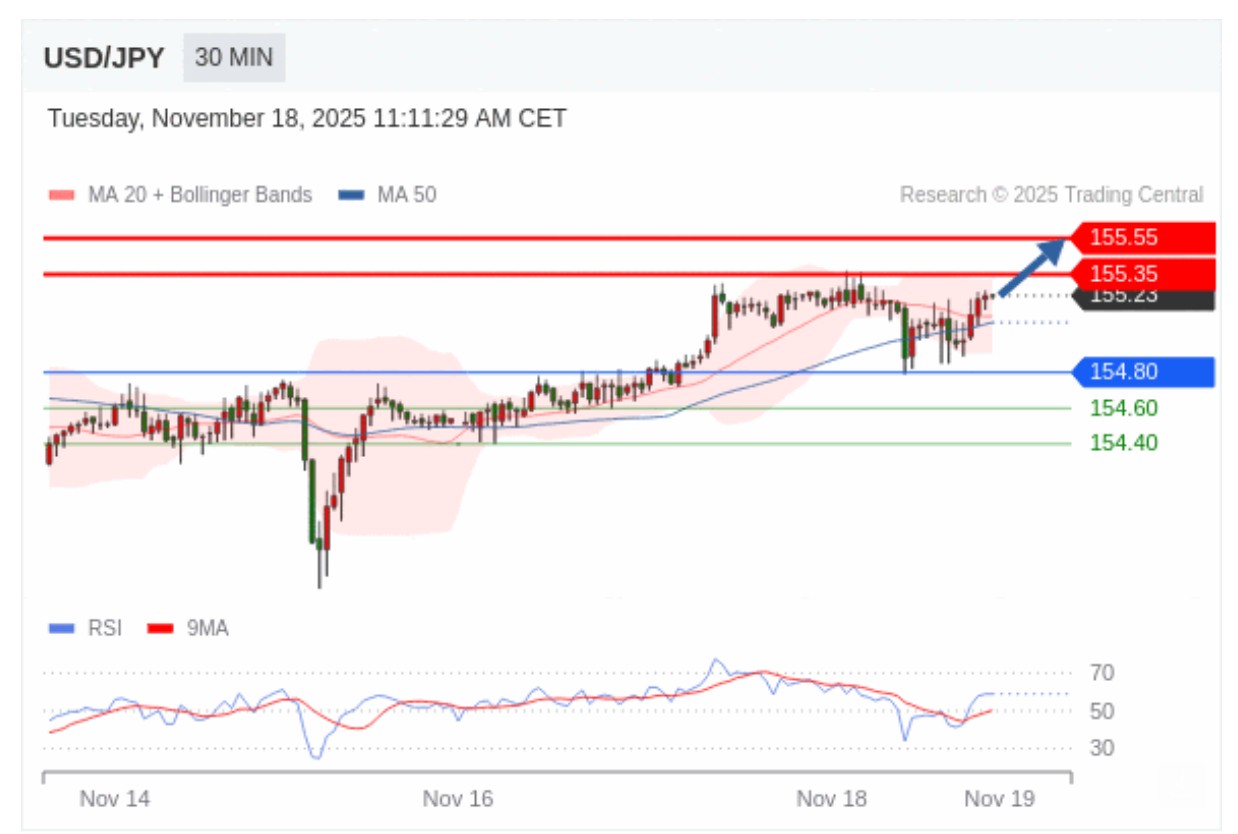The height and width of the screenshot is (834, 1238).
Task: Click the red 155.35 resistance price tag
Action: point(1141,273)
